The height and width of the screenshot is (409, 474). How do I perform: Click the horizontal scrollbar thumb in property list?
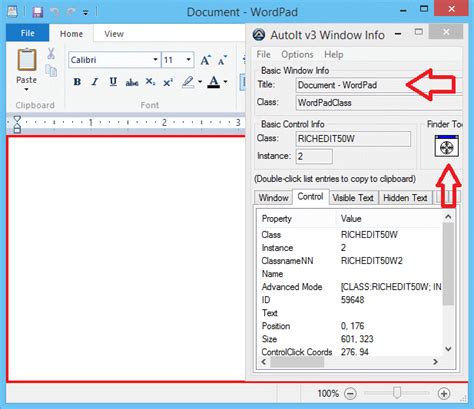click(297, 362)
